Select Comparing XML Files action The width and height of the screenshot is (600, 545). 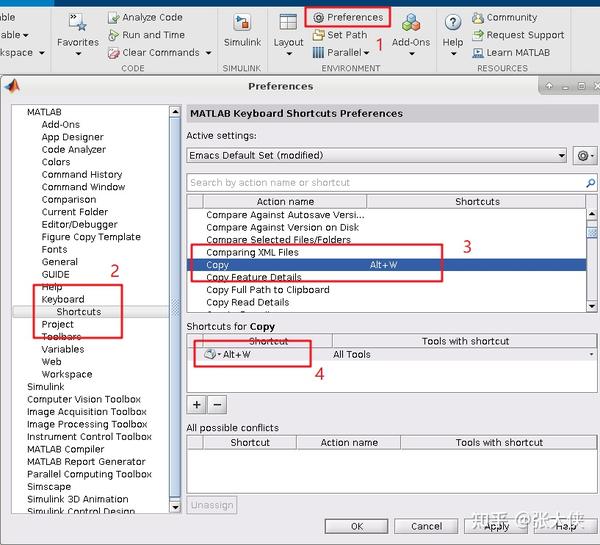[253, 252]
